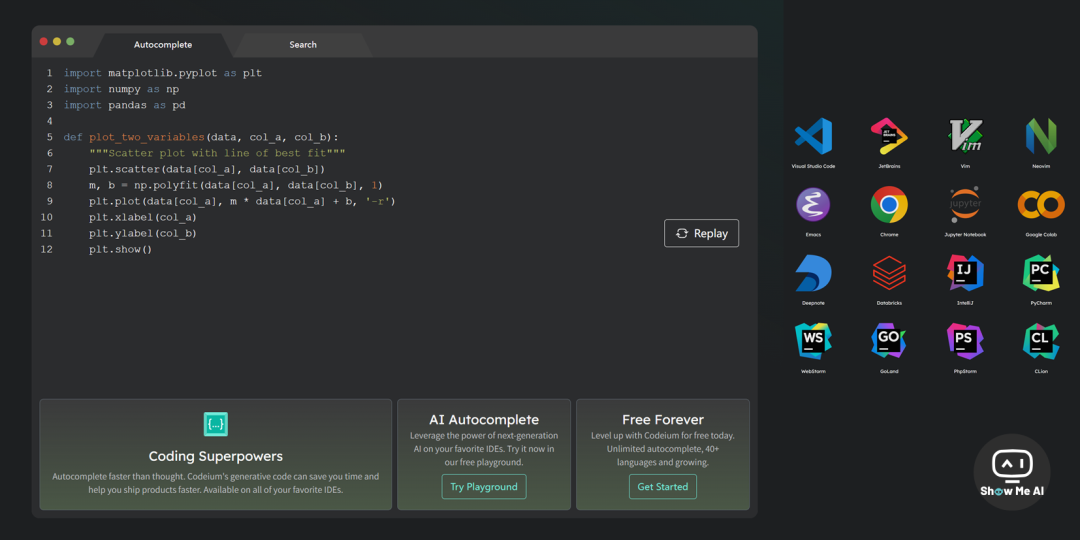
Task: Click the Emacs icon
Action: coord(813,205)
